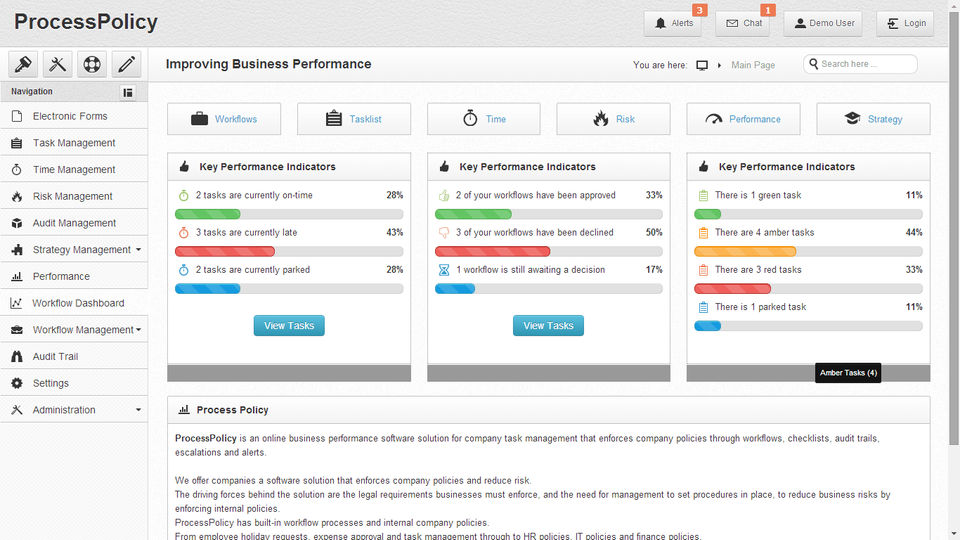Open Audit Trail in the sidebar
Image resolution: width=960 pixels, height=540 pixels.
point(55,357)
